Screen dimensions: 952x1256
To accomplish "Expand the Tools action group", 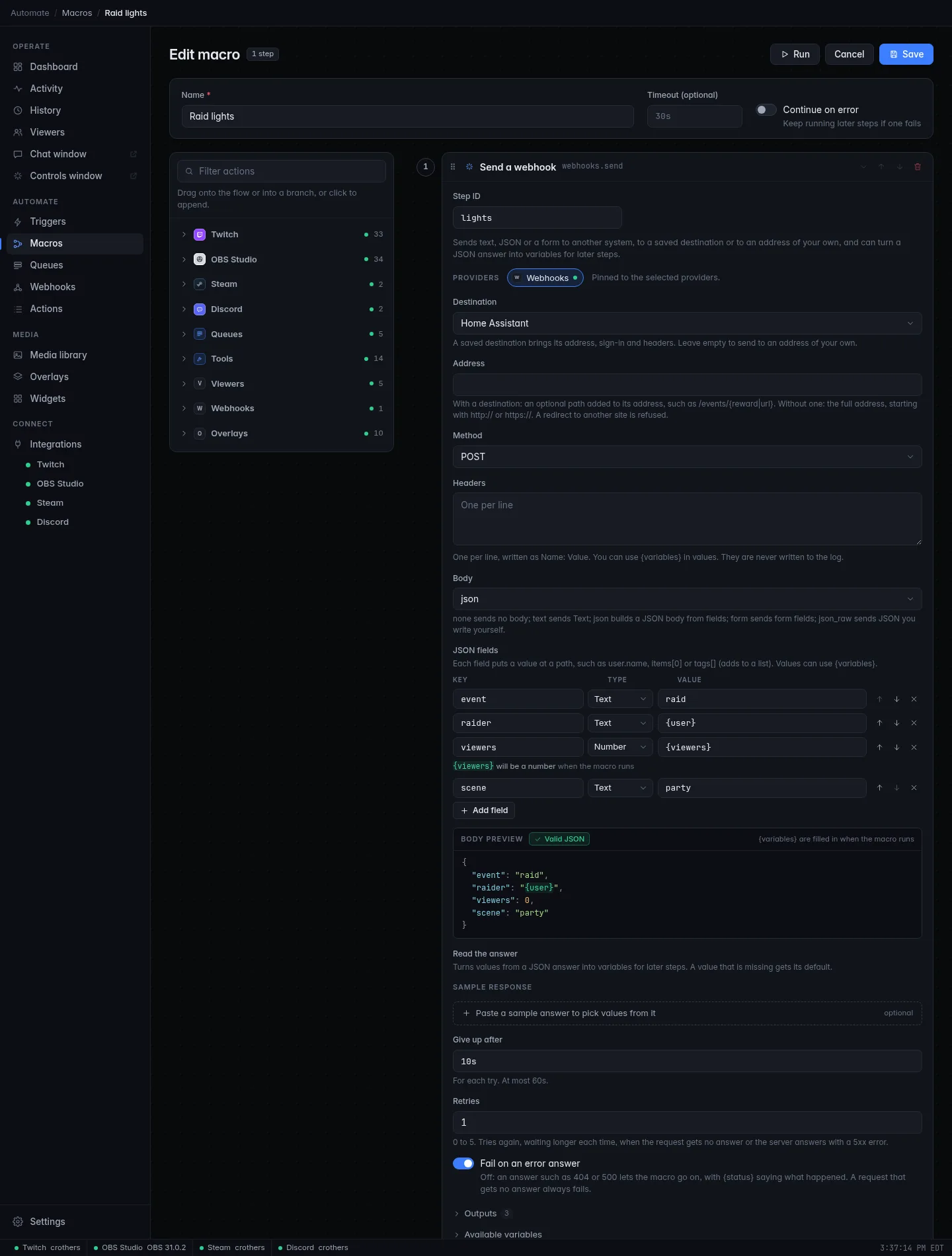I will (x=282, y=359).
